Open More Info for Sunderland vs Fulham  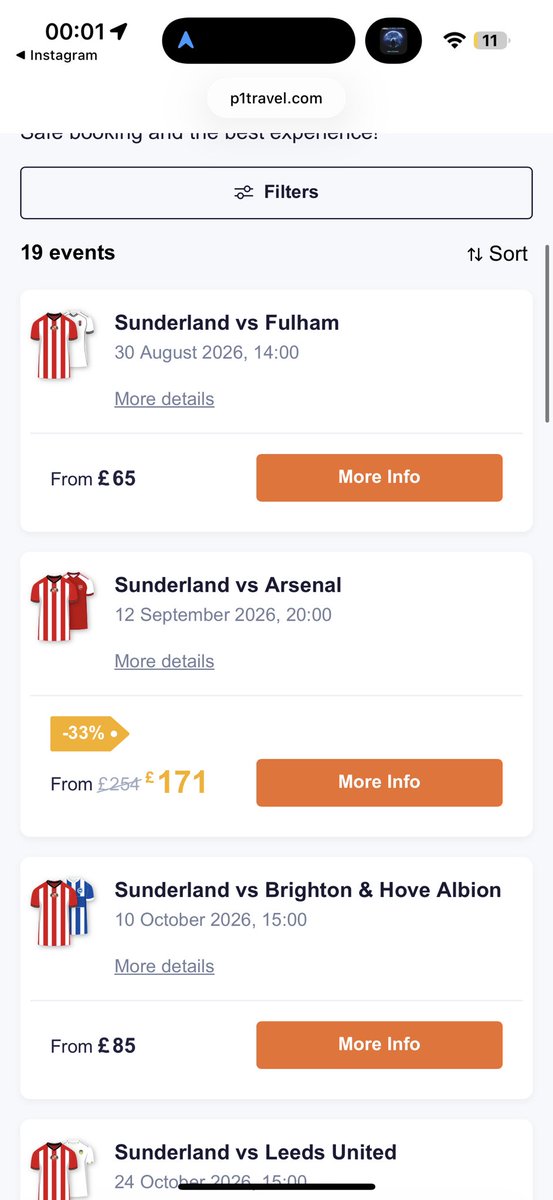(x=379, y=477)
